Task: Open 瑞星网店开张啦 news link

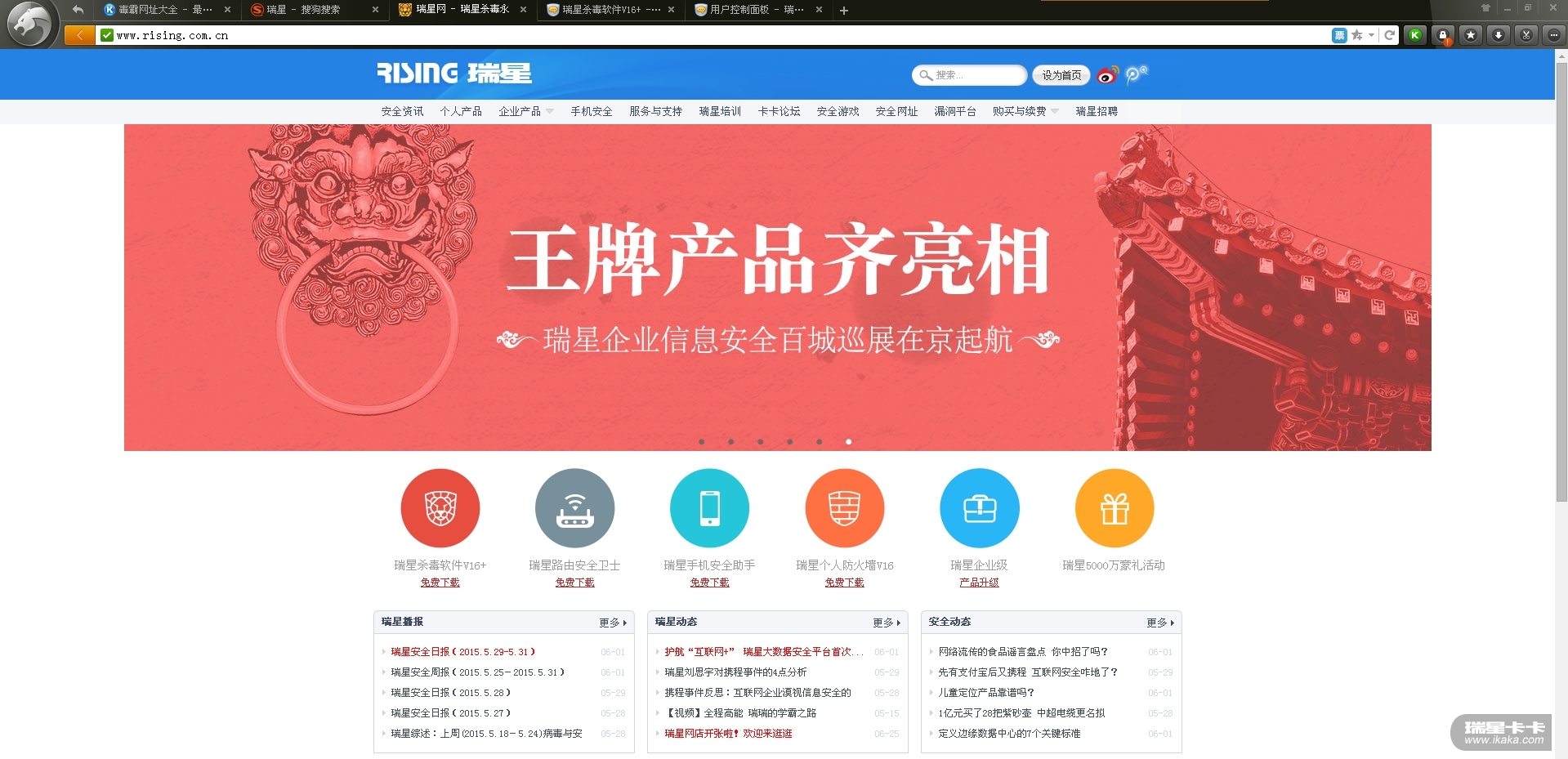Action: coord(728,734)
